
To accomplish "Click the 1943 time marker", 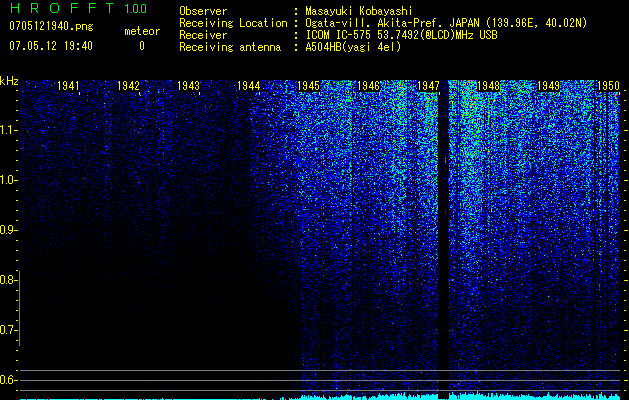I will [189, 86].
